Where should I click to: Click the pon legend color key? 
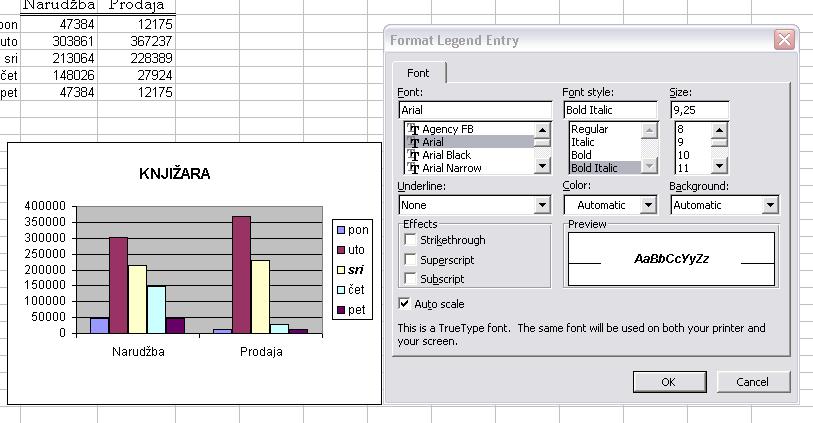point(341,230)
